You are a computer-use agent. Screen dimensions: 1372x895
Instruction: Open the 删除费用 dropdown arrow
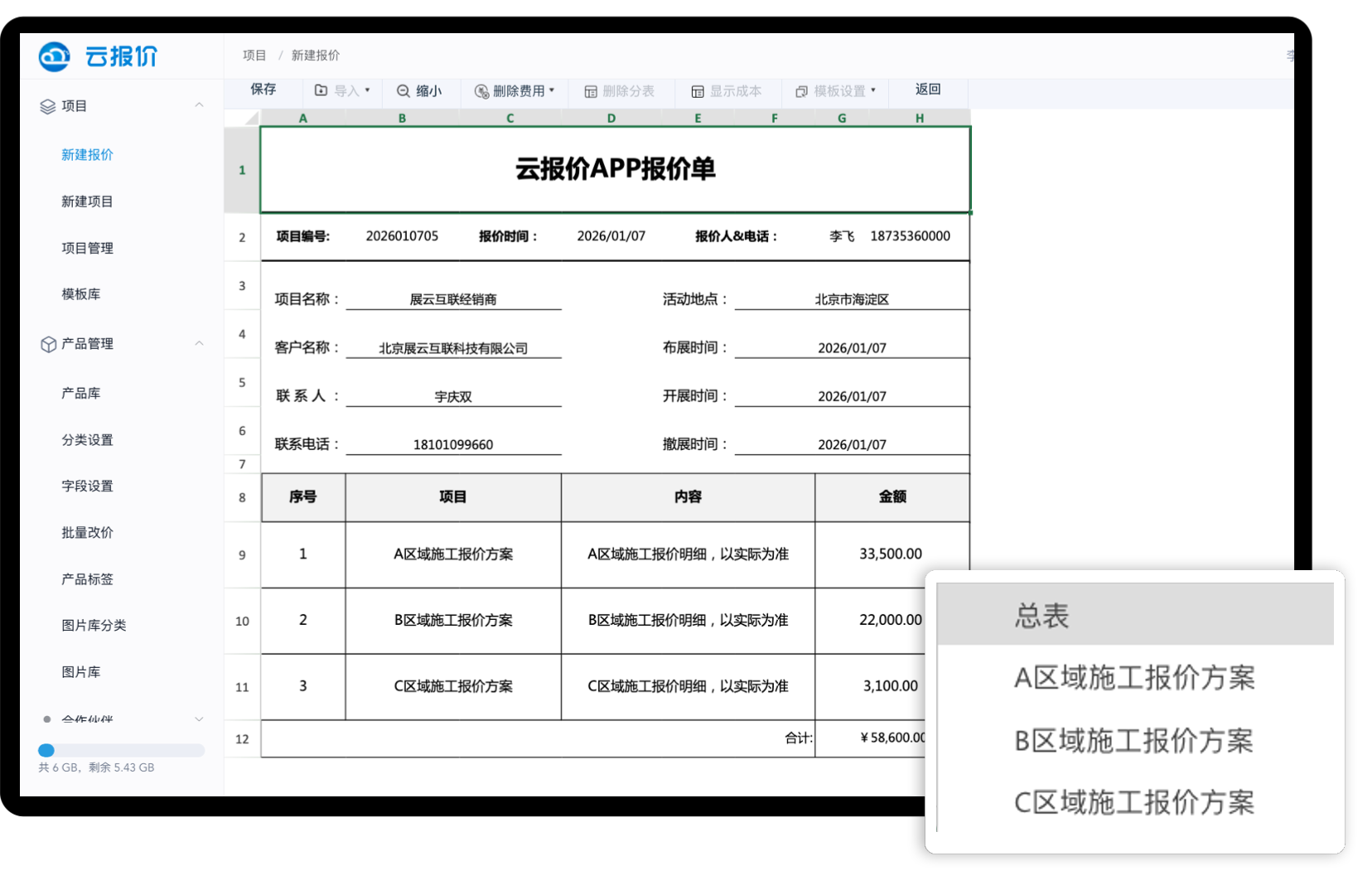coord(552,90)
